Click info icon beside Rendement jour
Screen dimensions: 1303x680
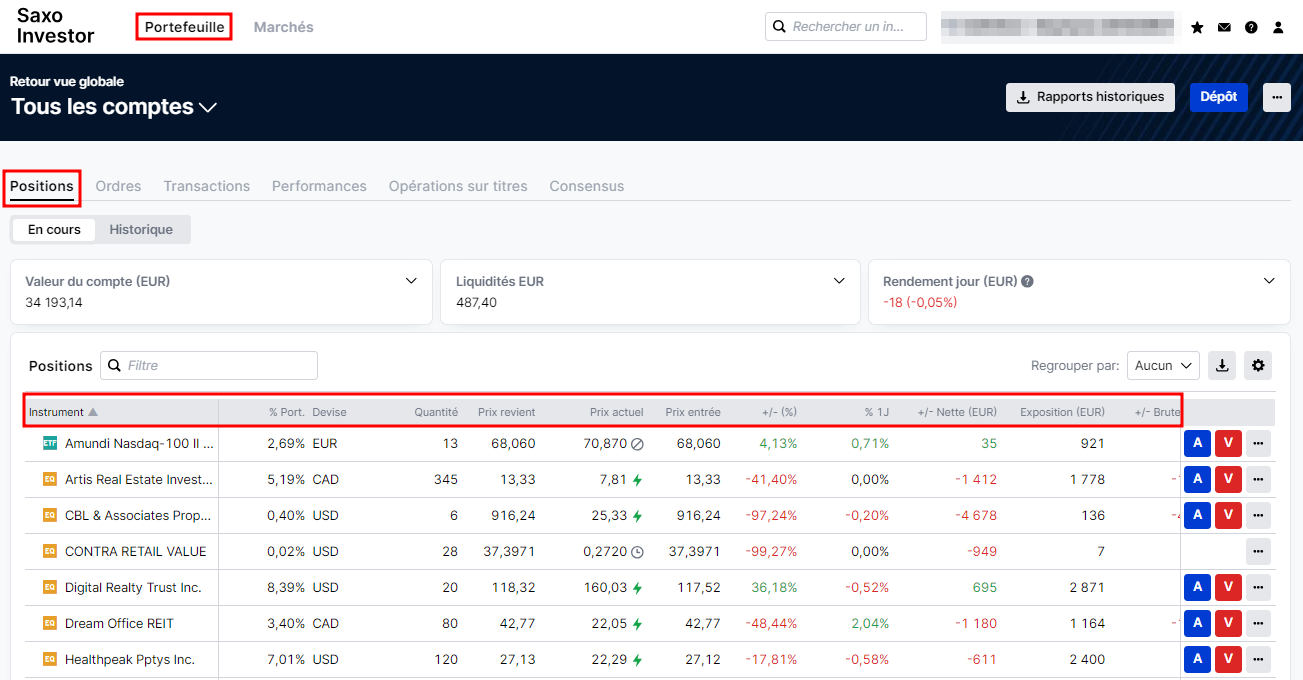tap(1027, 282)
